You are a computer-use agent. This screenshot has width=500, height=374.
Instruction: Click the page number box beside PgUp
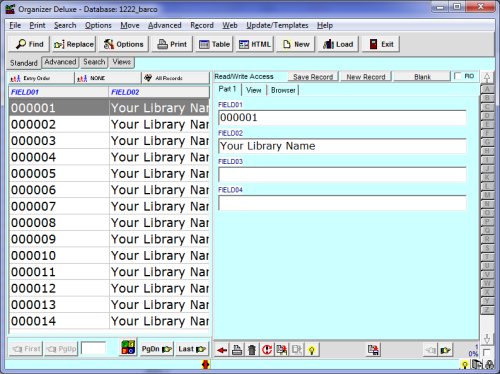pyautogui.click(x=93, y=349)
